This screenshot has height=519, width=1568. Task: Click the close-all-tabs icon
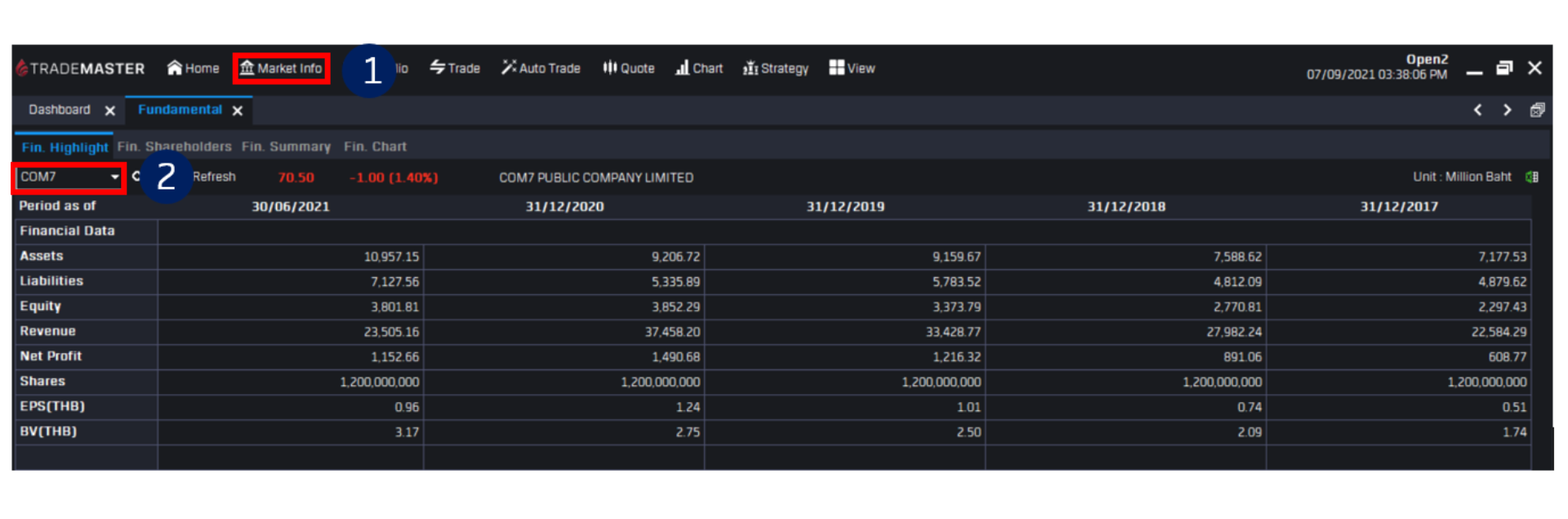pyautogui.click(x=1537, y=110)
